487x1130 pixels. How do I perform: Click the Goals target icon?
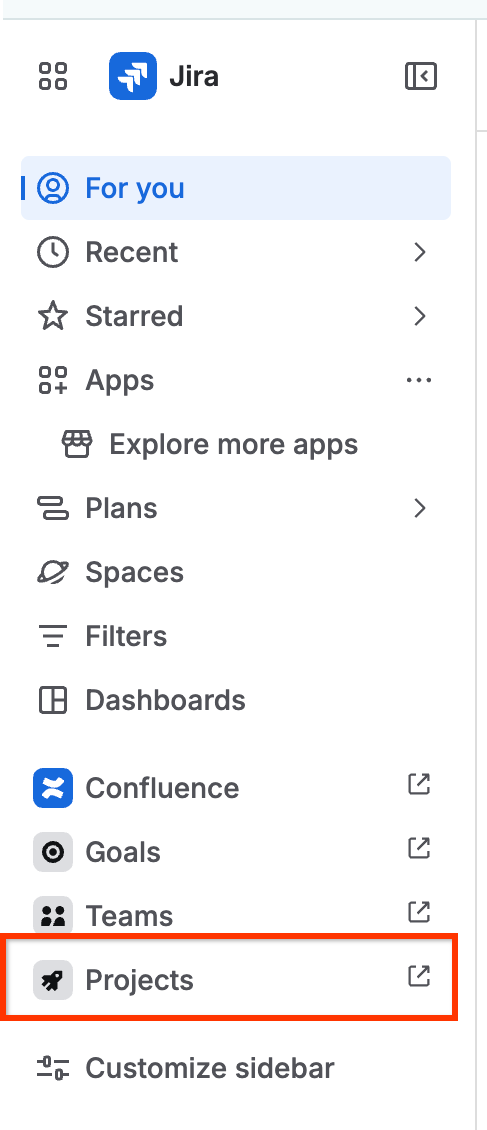click(53, 852)
